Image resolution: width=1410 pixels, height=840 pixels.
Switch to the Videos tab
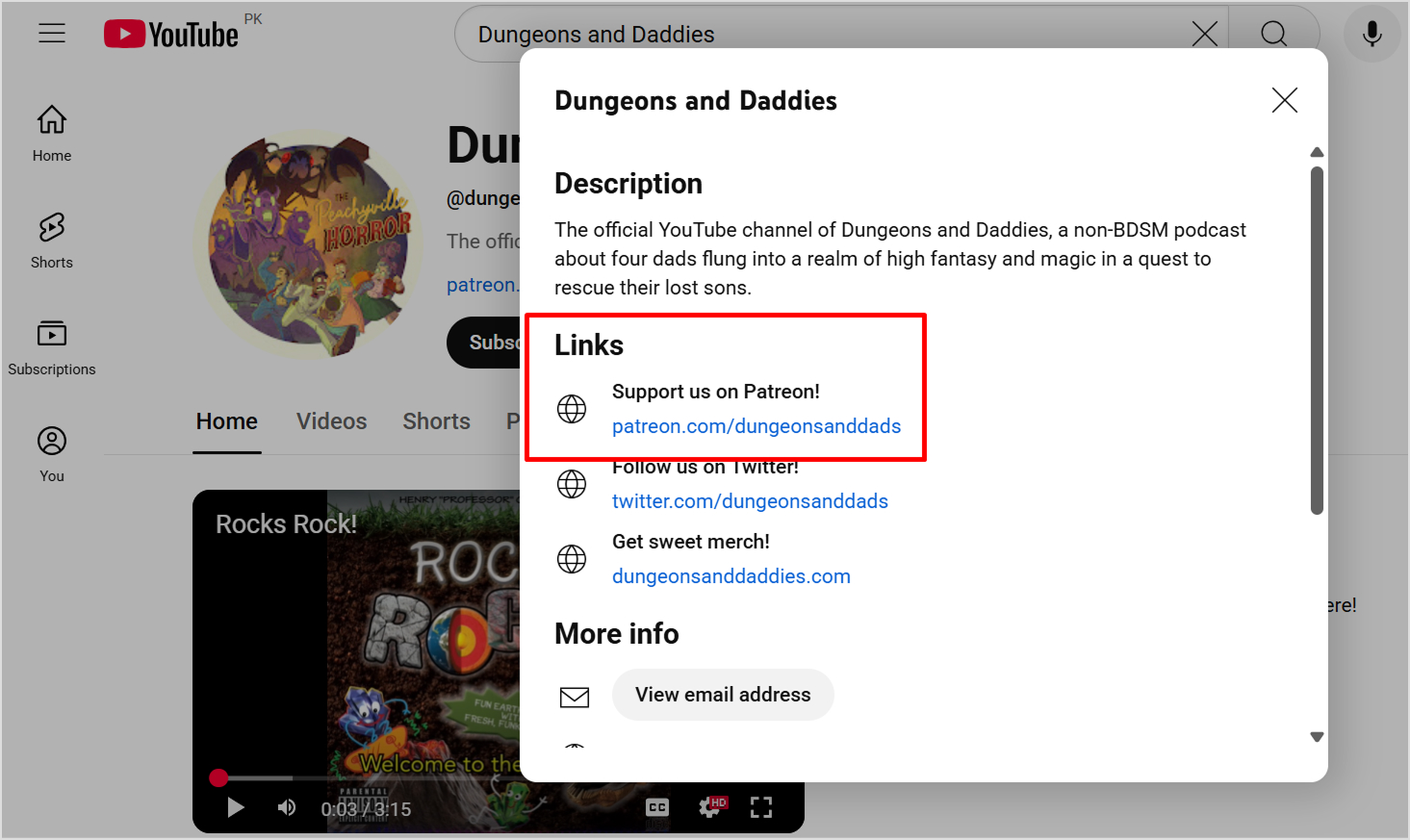click(331, 421)
